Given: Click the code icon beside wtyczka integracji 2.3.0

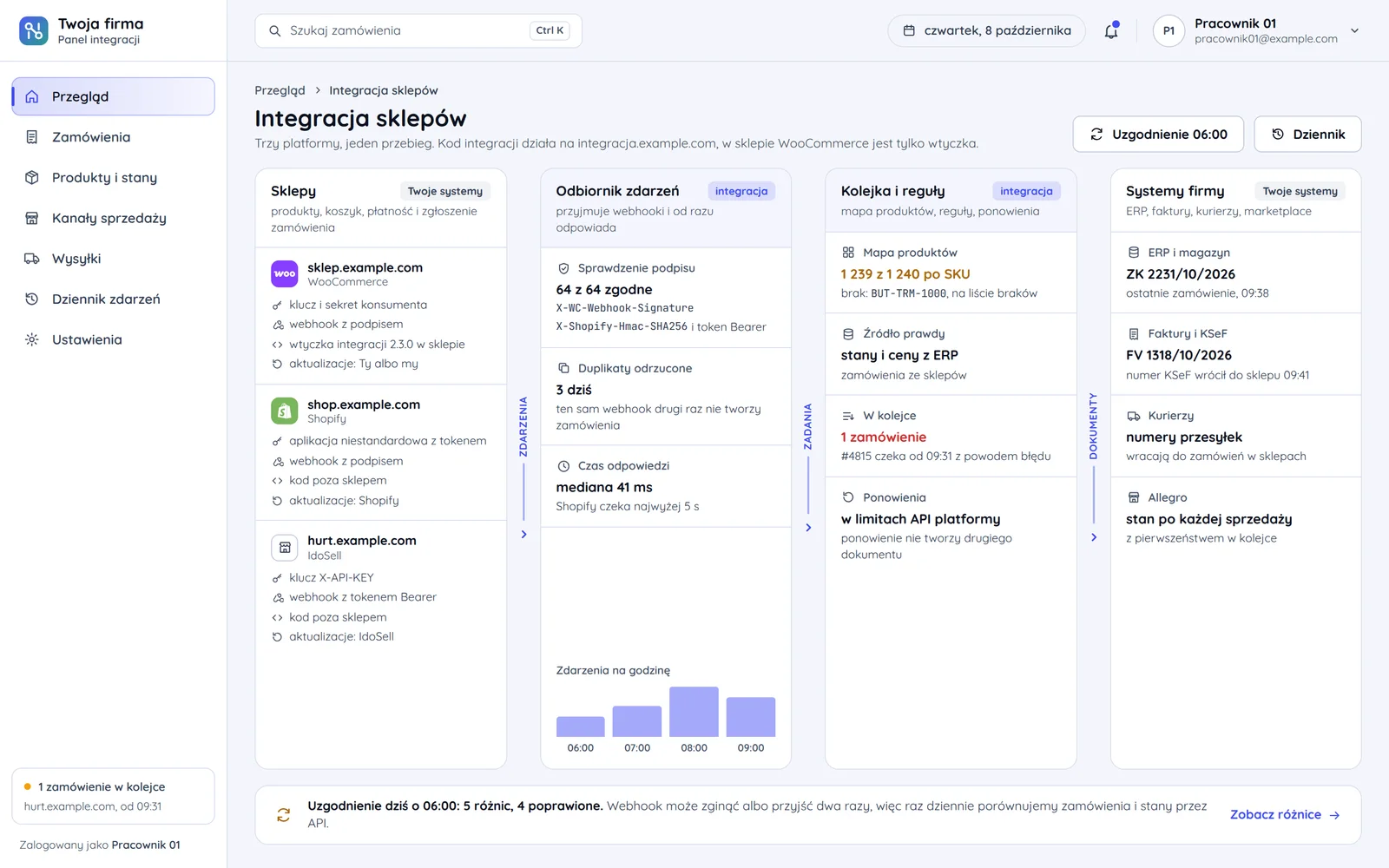Looking at the screenshot, I should tap(277, 345).
